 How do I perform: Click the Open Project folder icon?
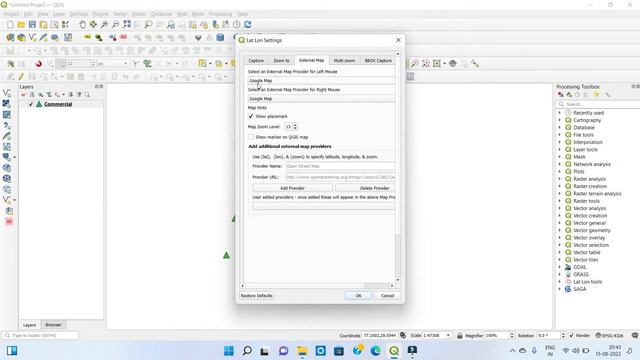coord(21,25)
